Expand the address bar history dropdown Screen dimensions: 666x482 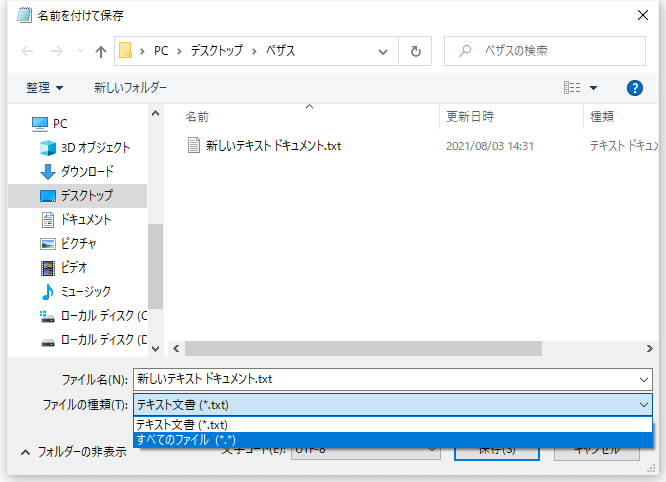coord(383,51)
